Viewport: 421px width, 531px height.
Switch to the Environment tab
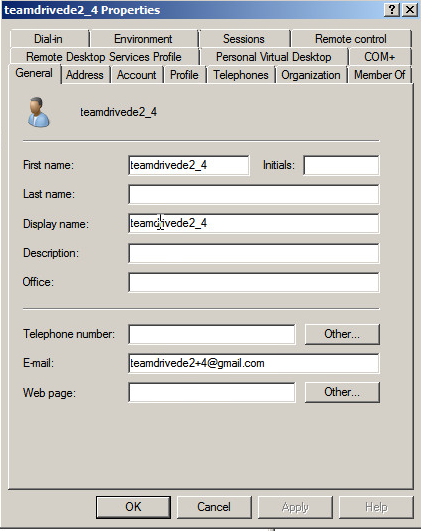[144, 39]
